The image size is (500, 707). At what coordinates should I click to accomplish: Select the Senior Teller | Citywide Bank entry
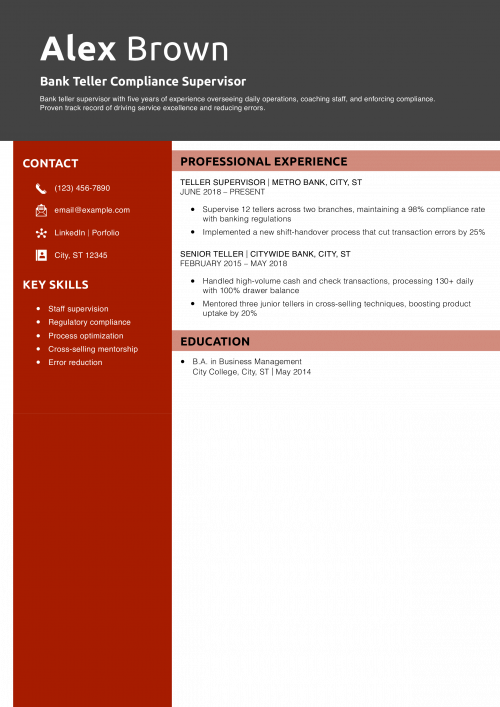pos(265,254)
